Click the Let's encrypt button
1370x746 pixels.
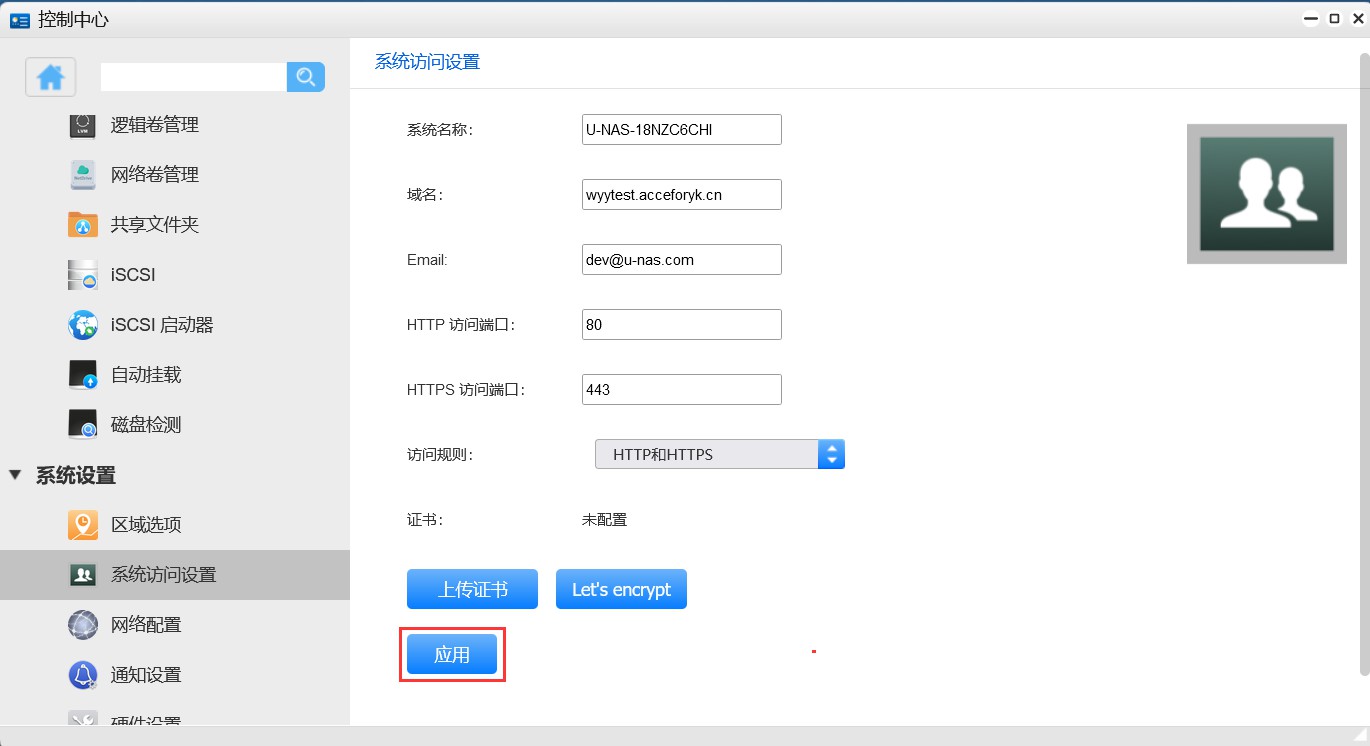point(621,589)
